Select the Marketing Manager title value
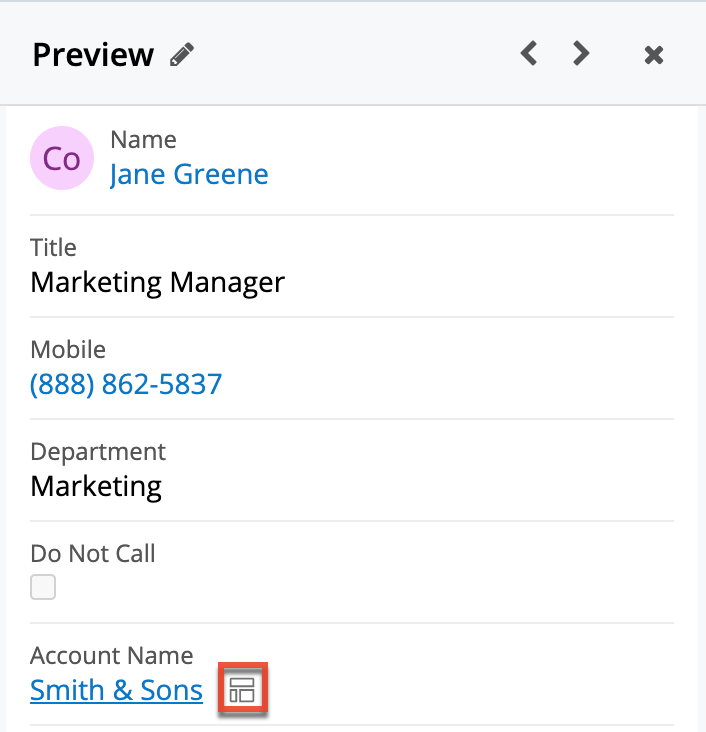 click(x=157, y=282)
